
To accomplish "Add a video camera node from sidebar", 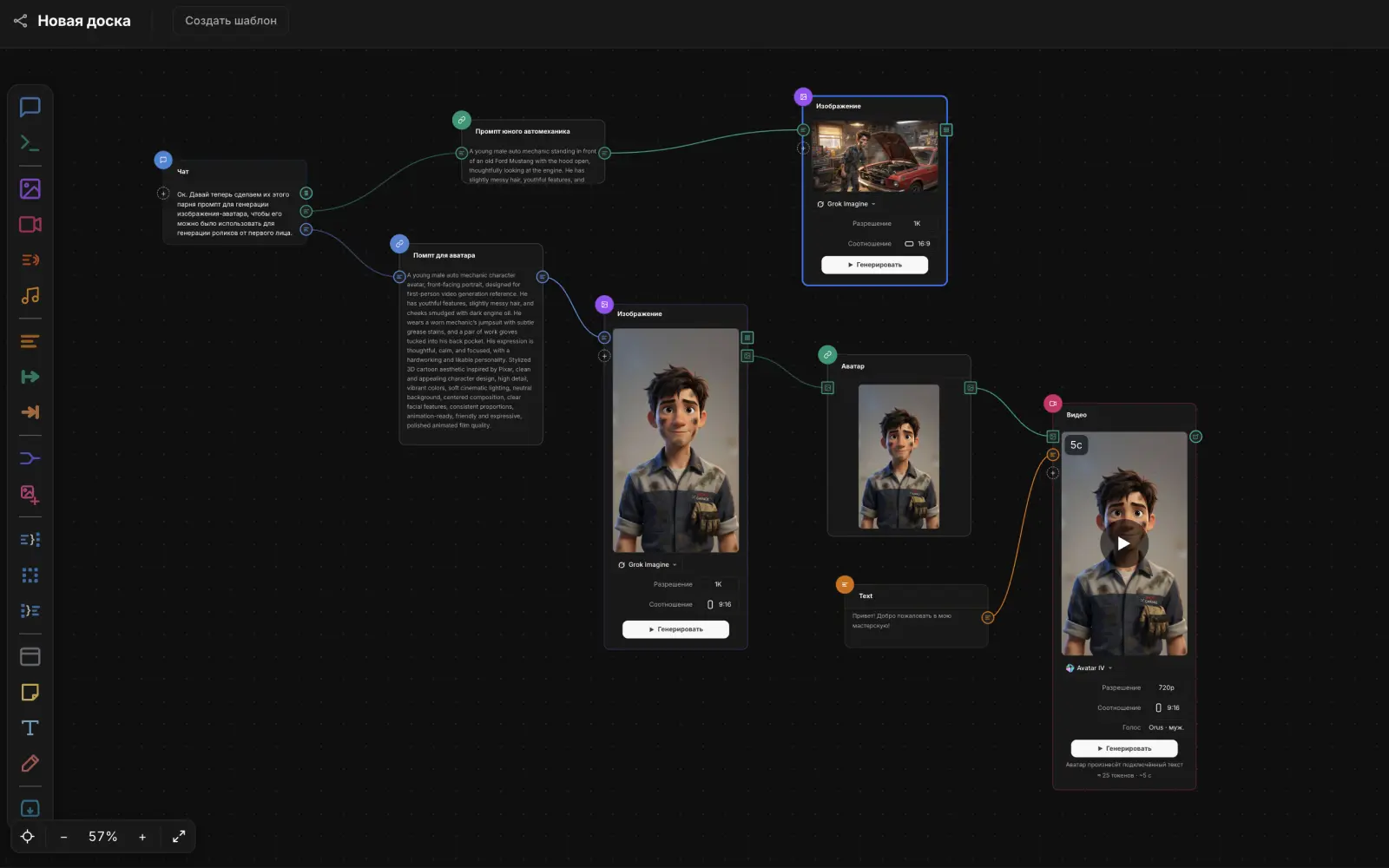I will coord(30,225).
